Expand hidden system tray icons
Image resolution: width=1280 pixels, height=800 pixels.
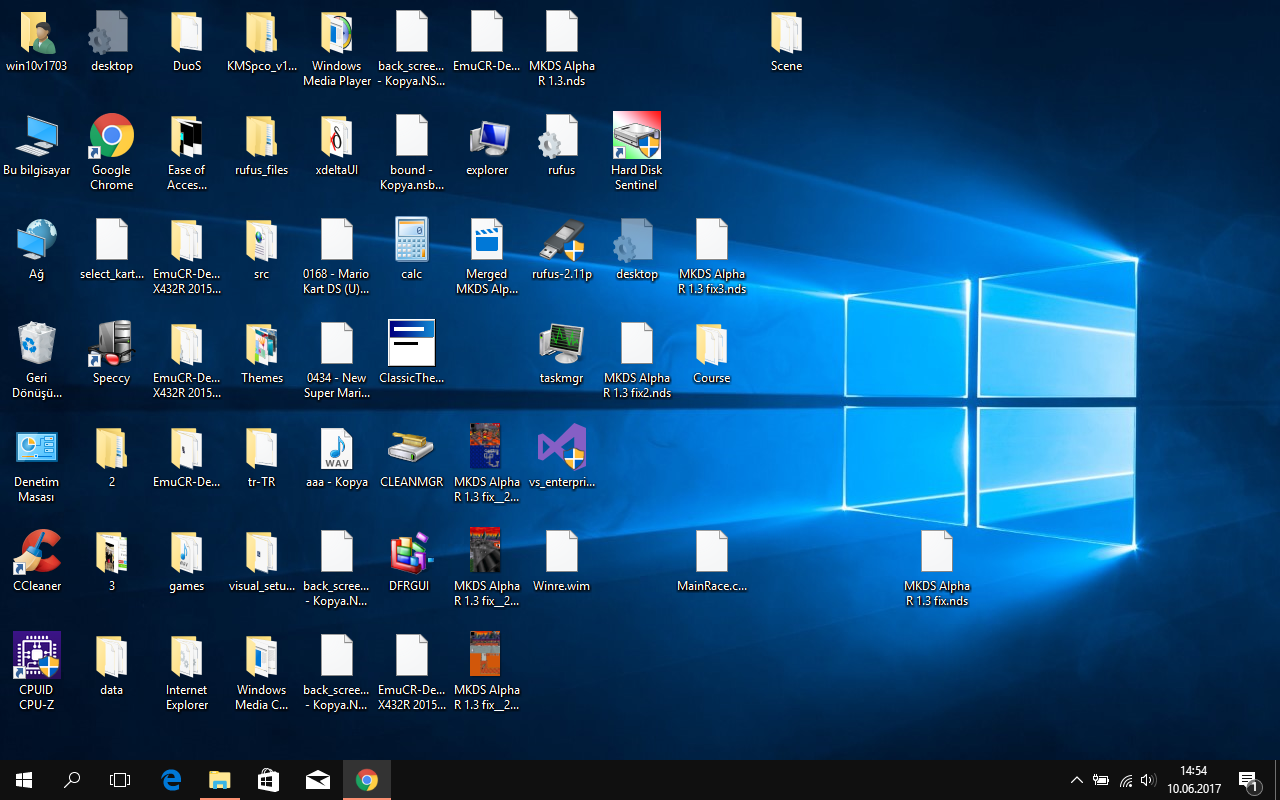point(1076,780)
